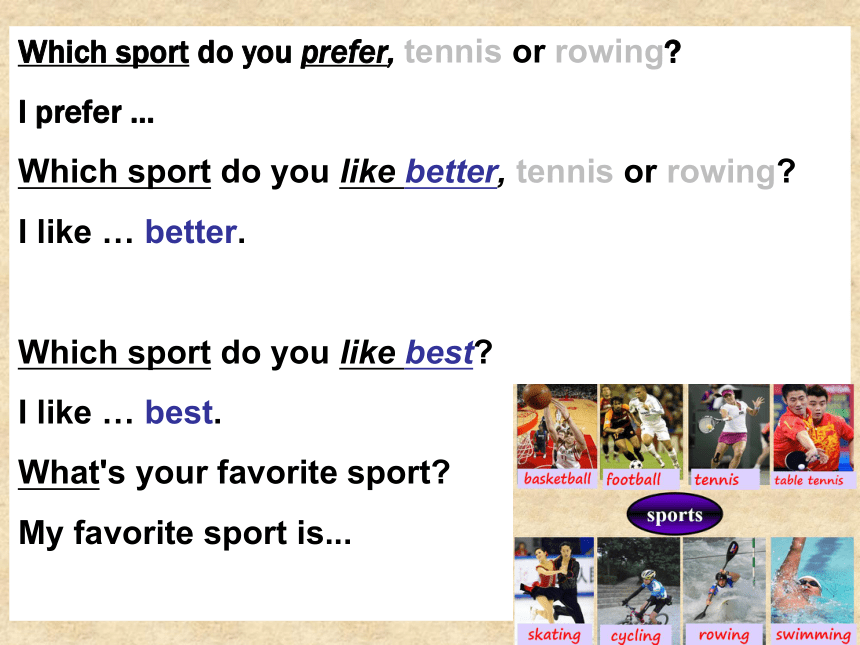Click the underlined italic word prefer
860x645 pixels.
pos(345,53)
